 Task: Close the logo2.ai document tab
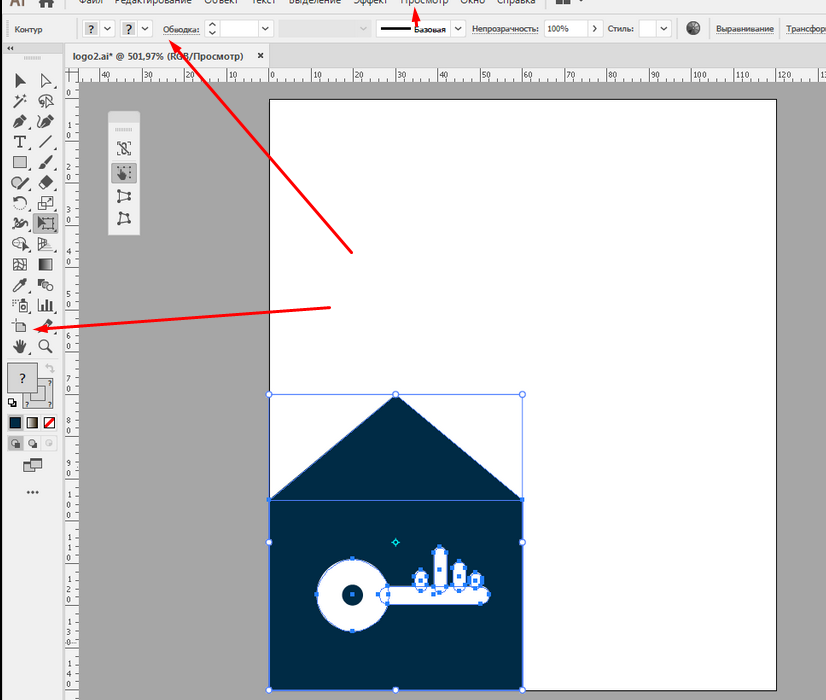click(260, 55)
